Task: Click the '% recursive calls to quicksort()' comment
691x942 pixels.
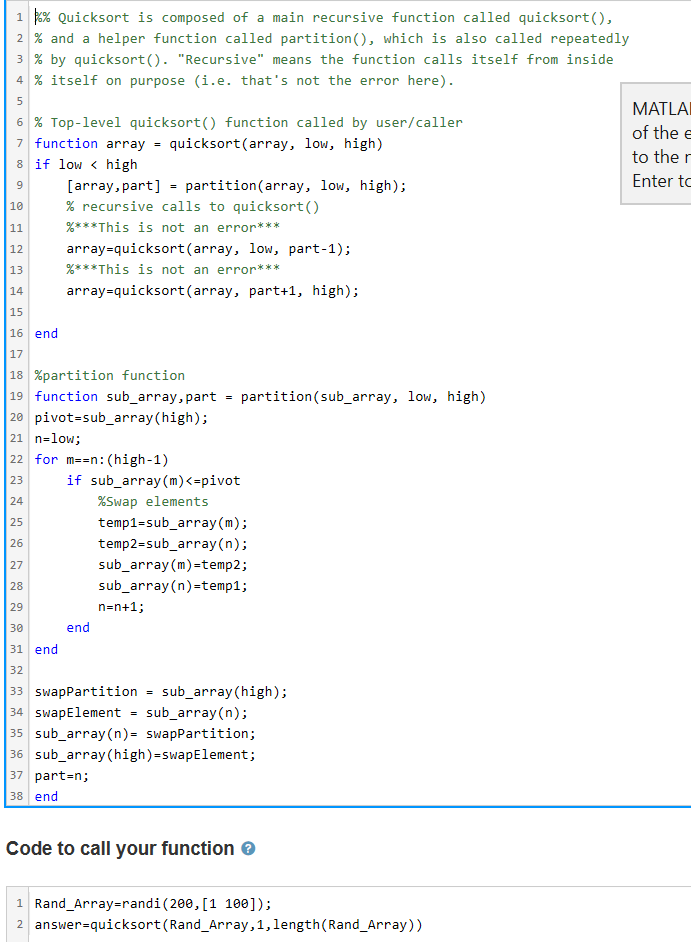Action: (193, 207)
